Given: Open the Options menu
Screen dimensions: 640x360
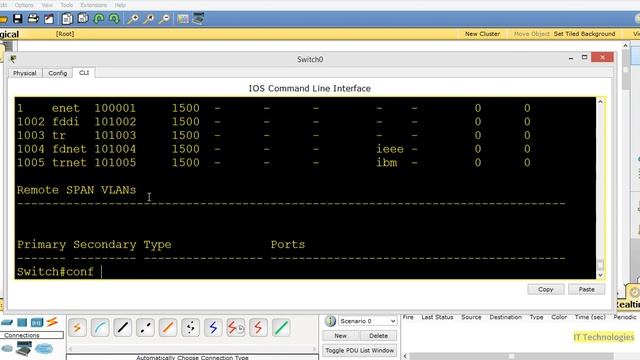Looking at the screenshot, I should pyautogui.click(x=24, y=5).
